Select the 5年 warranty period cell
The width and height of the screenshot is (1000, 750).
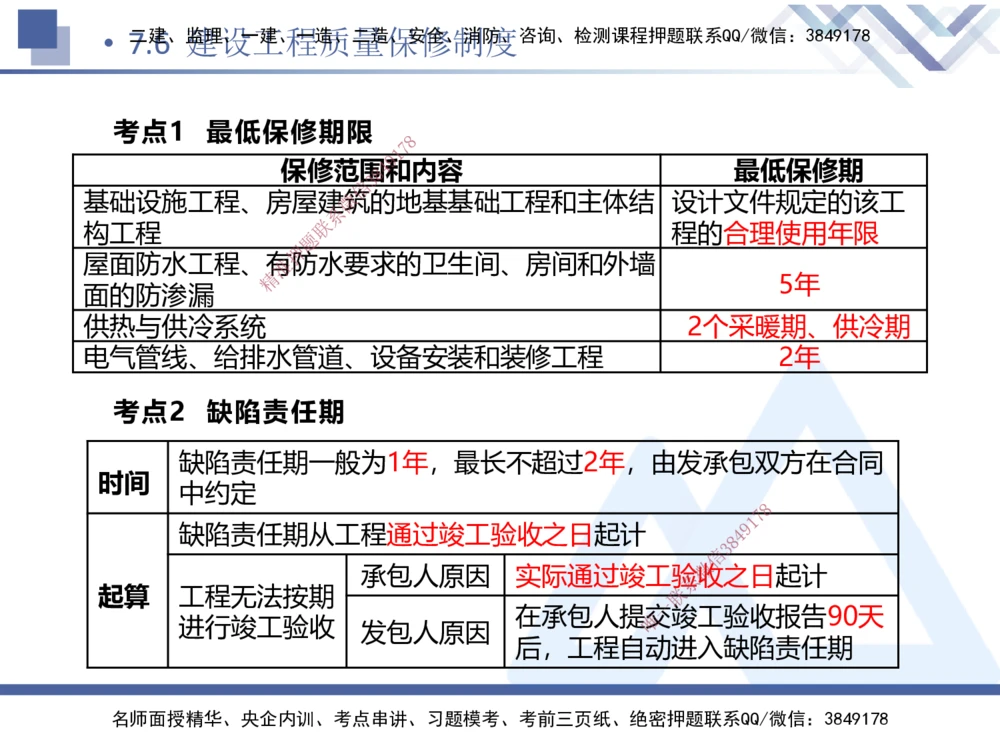pos(800,283)
